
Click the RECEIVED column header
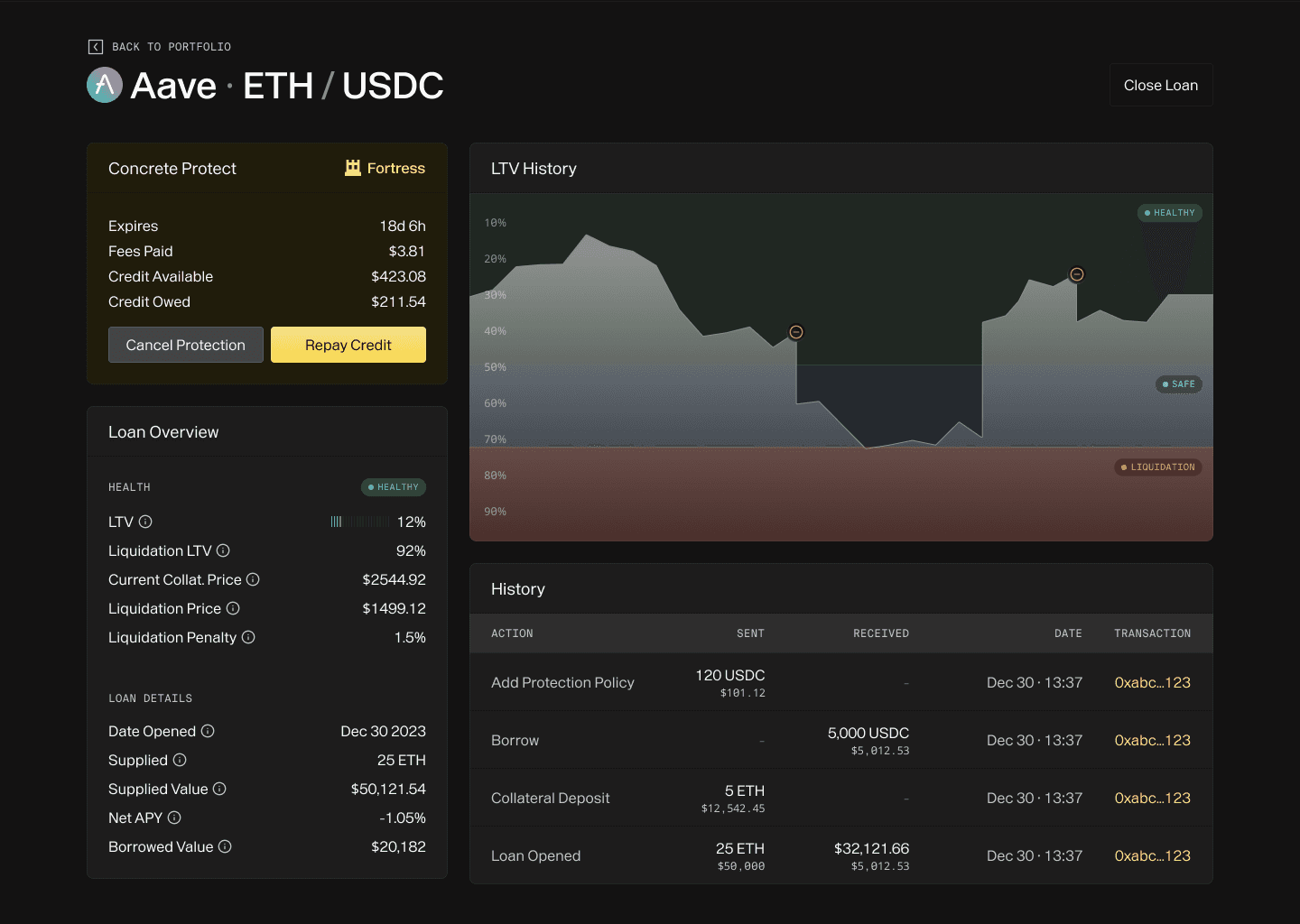(x=881, y=633)
